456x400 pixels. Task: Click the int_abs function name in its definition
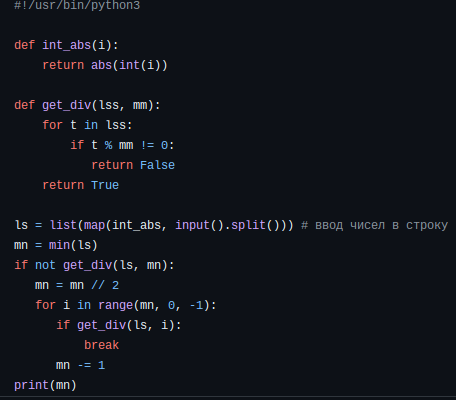pos(67,45)
